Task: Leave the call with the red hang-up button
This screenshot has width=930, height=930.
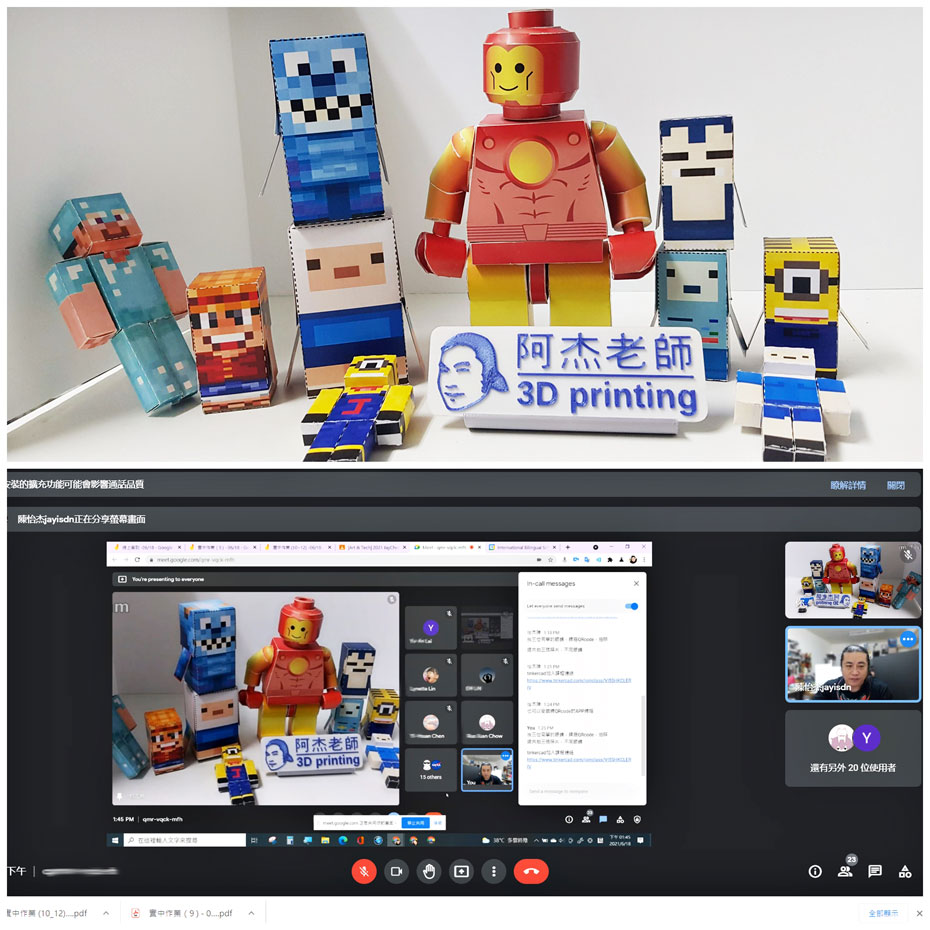Action: pos(531,871)
